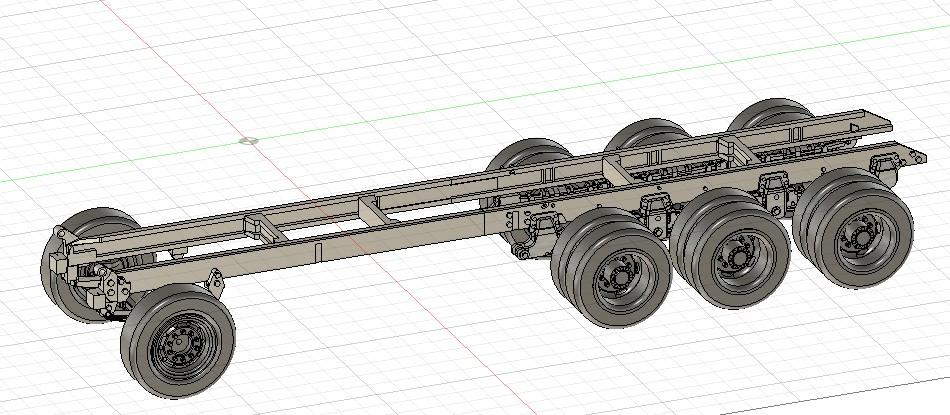The height and width of the screenshot is (415, 950).
Task: Select the crossmember above the foremost rear axle
Action: 619,170
